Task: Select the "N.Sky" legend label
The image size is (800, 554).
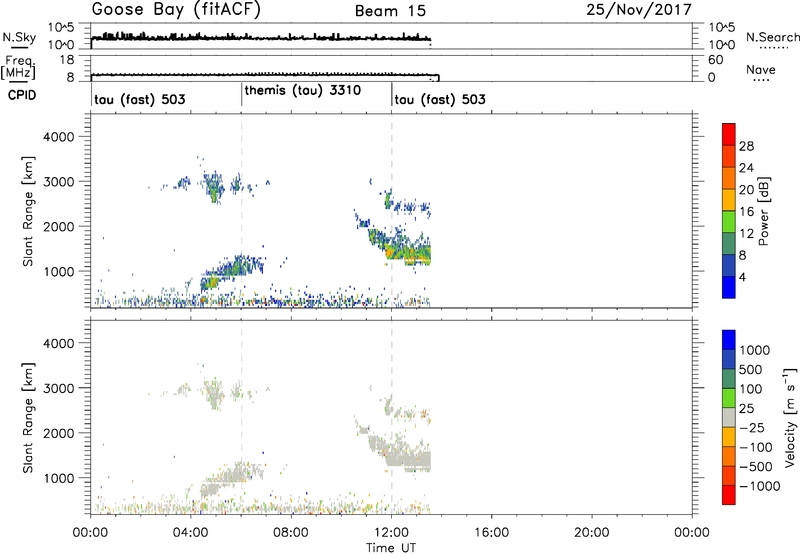Action: 19,37
